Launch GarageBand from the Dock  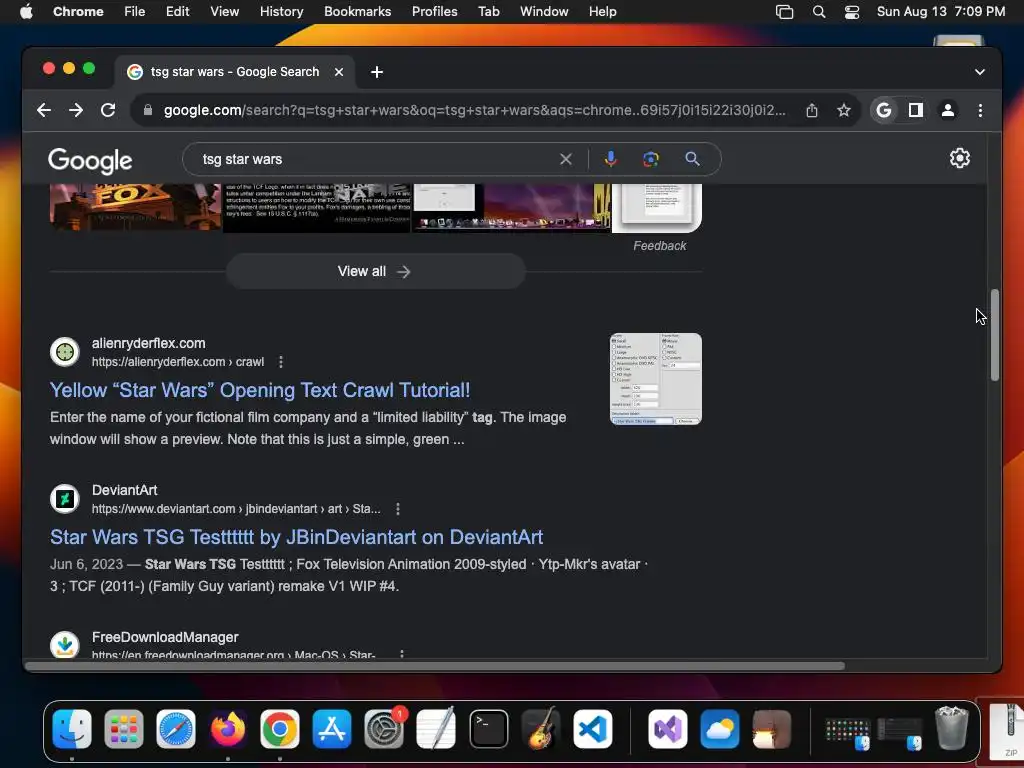pos(540,729)
